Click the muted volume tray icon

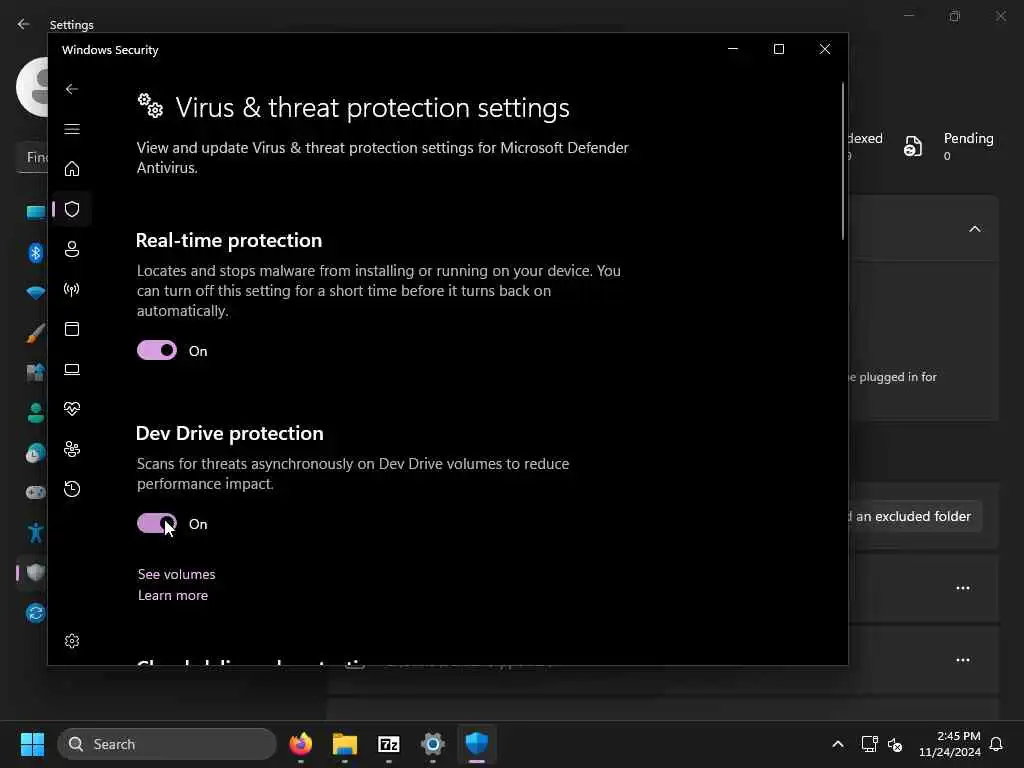click(x=895, y=744)
